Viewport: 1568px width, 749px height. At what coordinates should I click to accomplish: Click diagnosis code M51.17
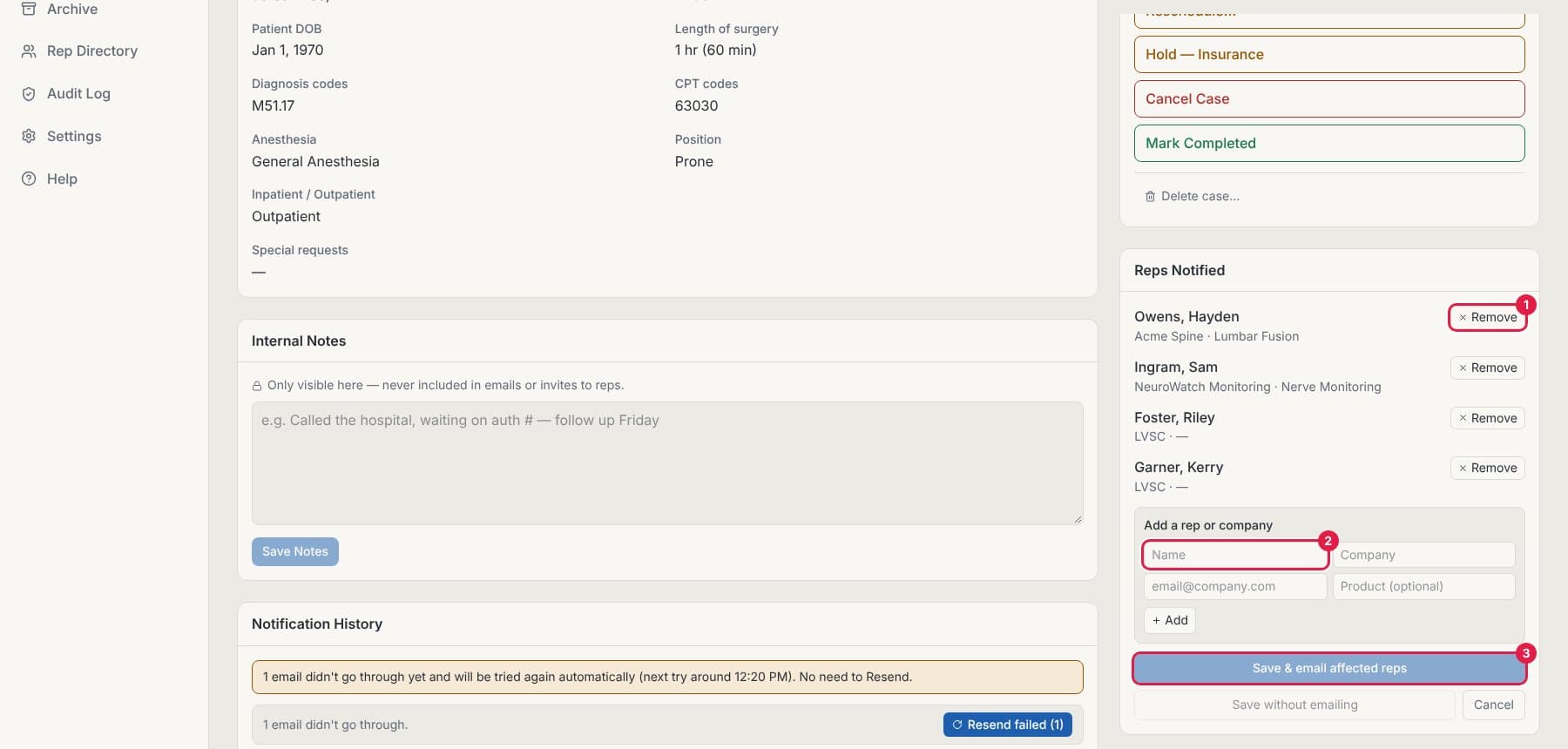click(x=274, y=106)
